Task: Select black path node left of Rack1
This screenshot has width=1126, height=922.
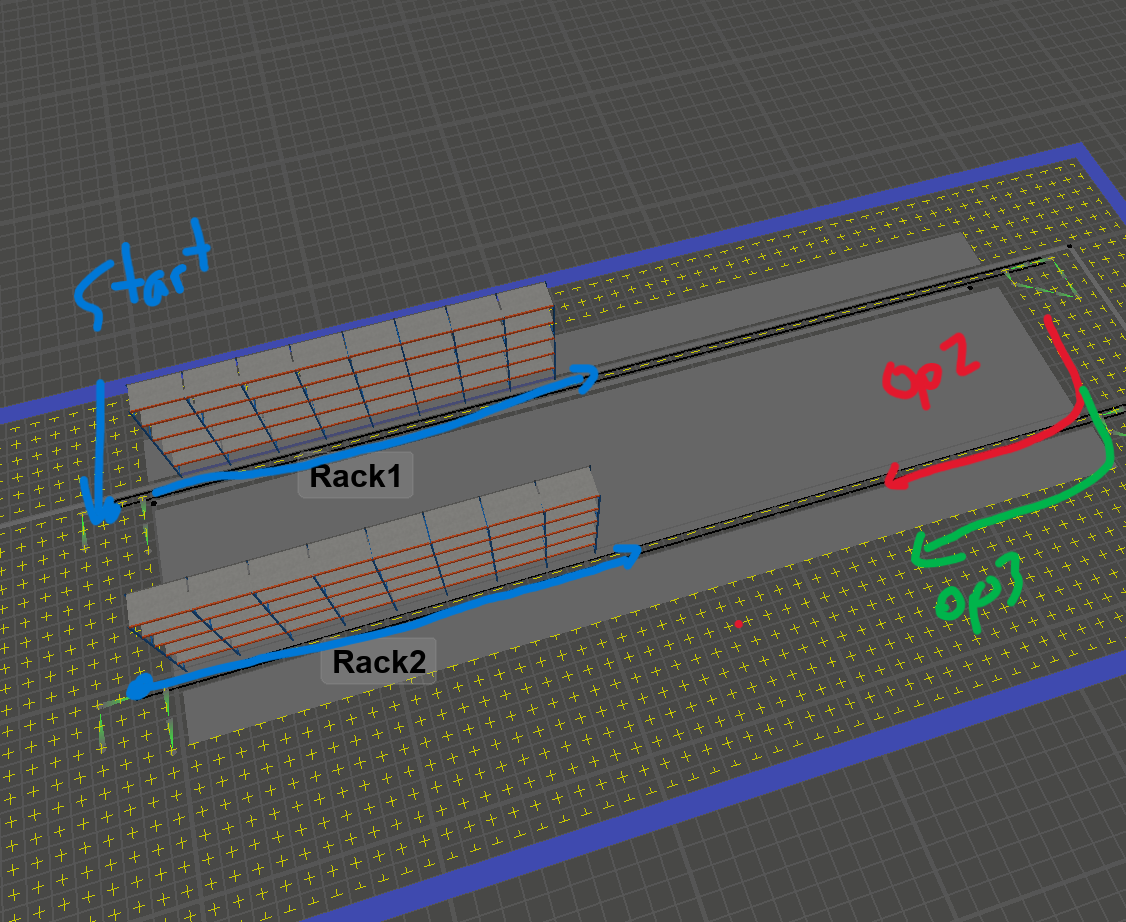Action: [x=153, y=503]
